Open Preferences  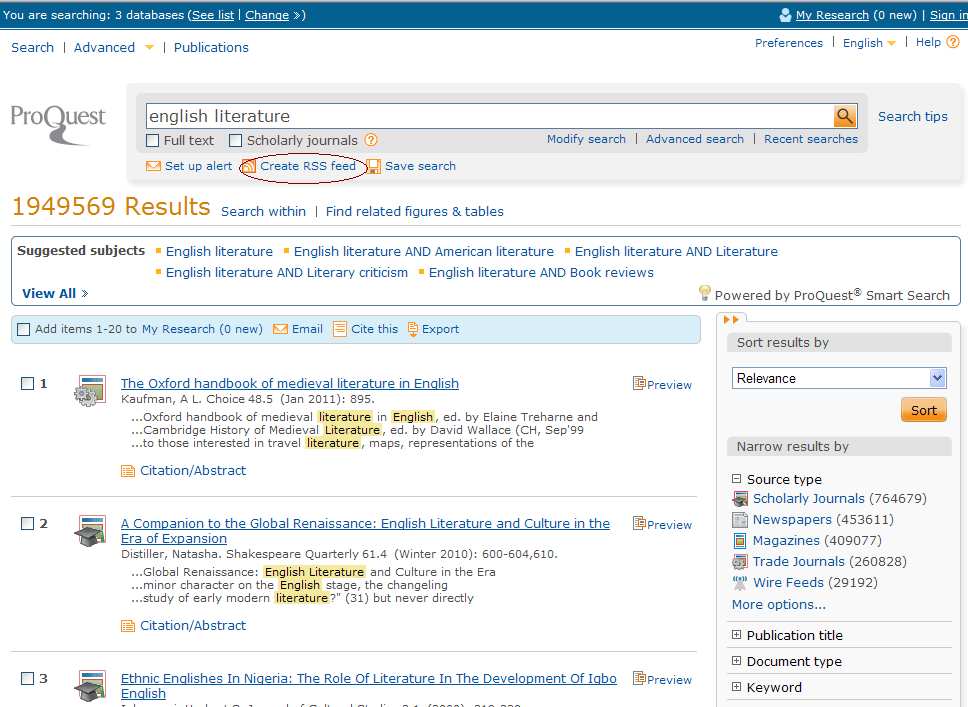(x=788, y=43)
